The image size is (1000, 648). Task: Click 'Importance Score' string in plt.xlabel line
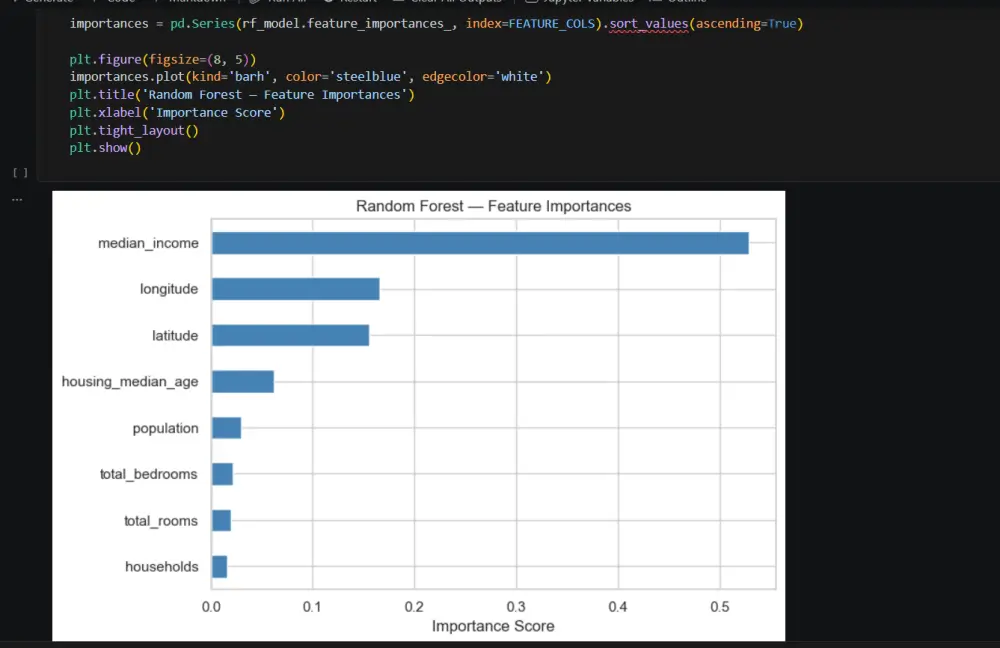tap(213, 112)
